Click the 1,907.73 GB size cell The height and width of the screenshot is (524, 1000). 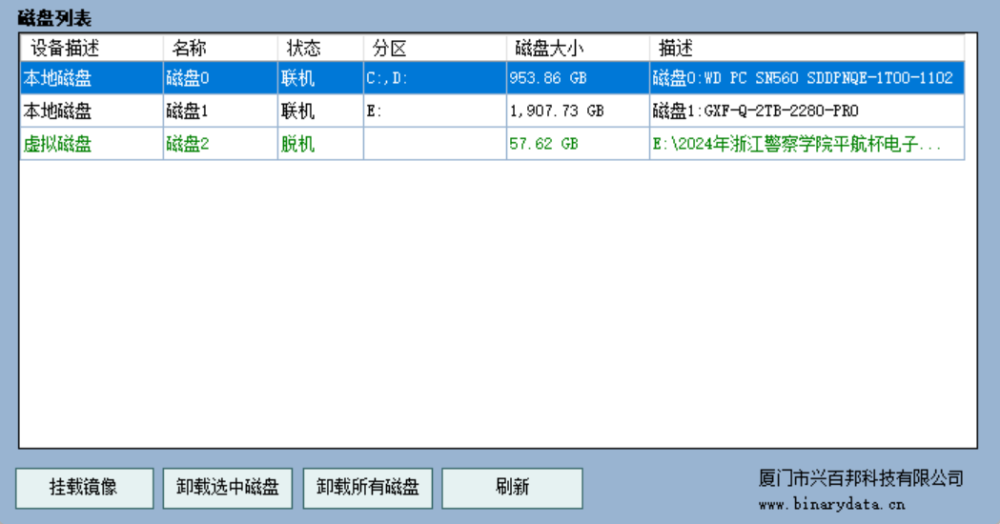pyautogui.click(x=556, y=111)
